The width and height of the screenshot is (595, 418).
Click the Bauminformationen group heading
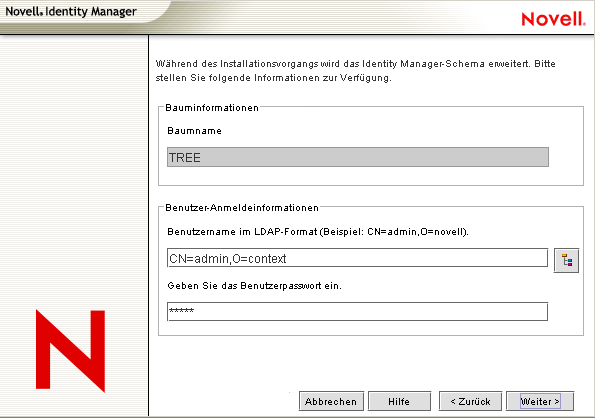pyautogui.click(x=212, y=108)
